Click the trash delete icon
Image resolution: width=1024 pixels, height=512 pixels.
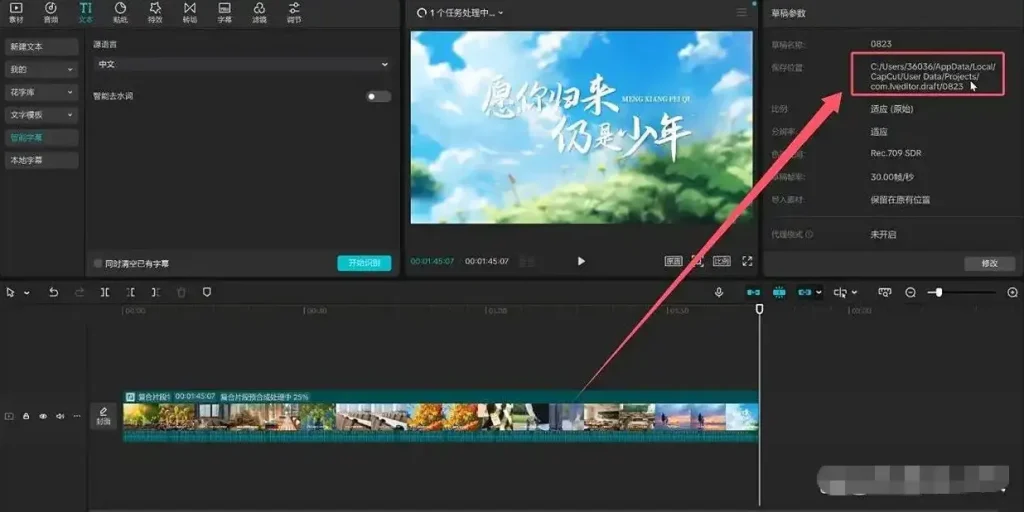182,293
